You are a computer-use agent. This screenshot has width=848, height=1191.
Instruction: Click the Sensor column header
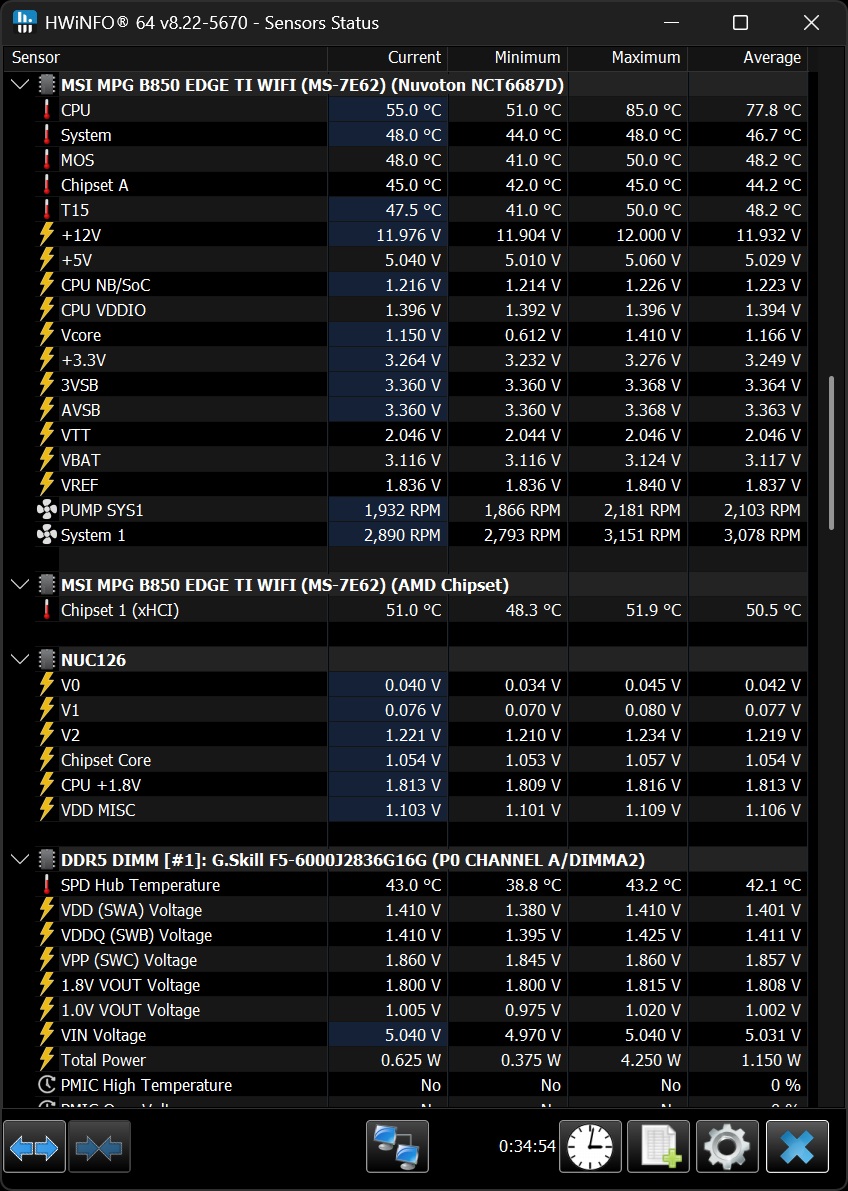click(x=36, y=58)
